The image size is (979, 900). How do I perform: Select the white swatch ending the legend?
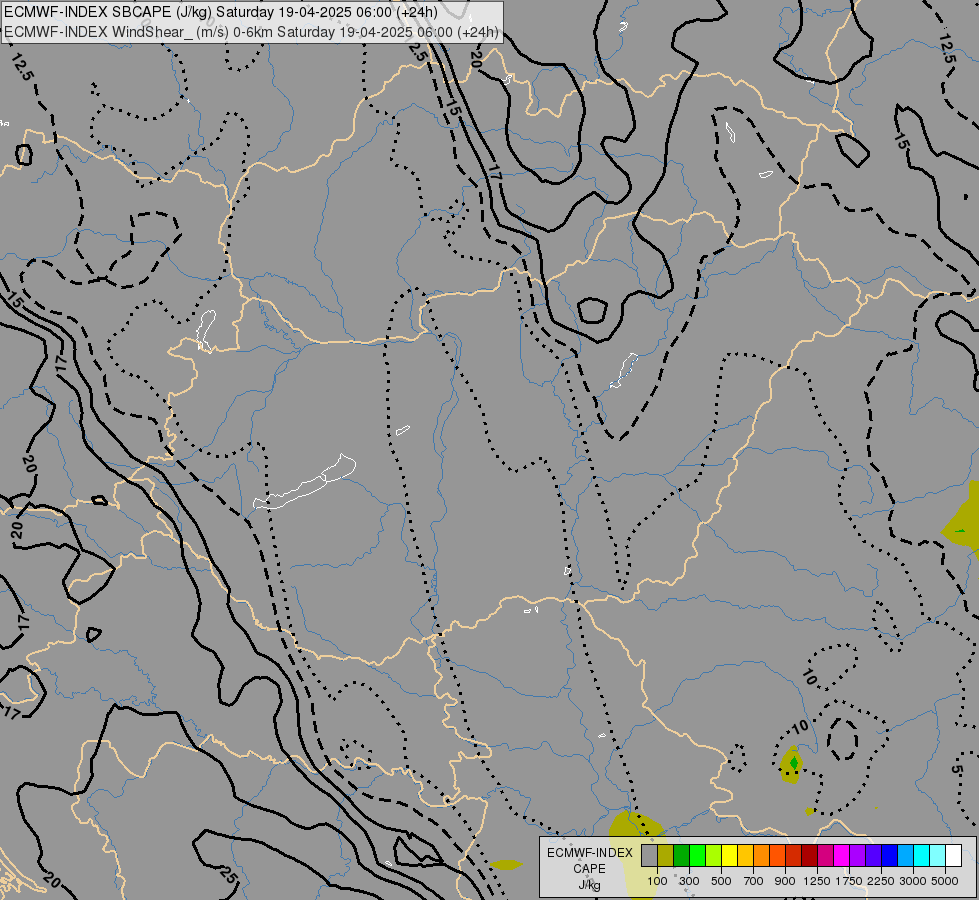pos(954,855)
